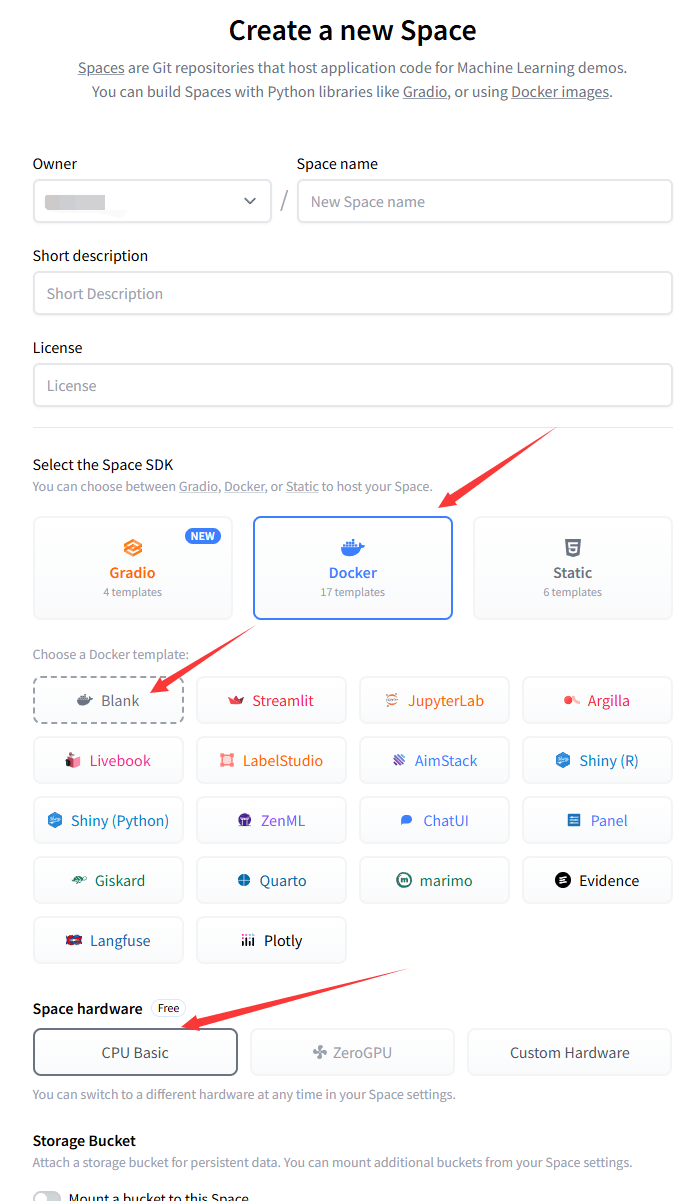Open the Owner dropdown

(x=152, y=201)
